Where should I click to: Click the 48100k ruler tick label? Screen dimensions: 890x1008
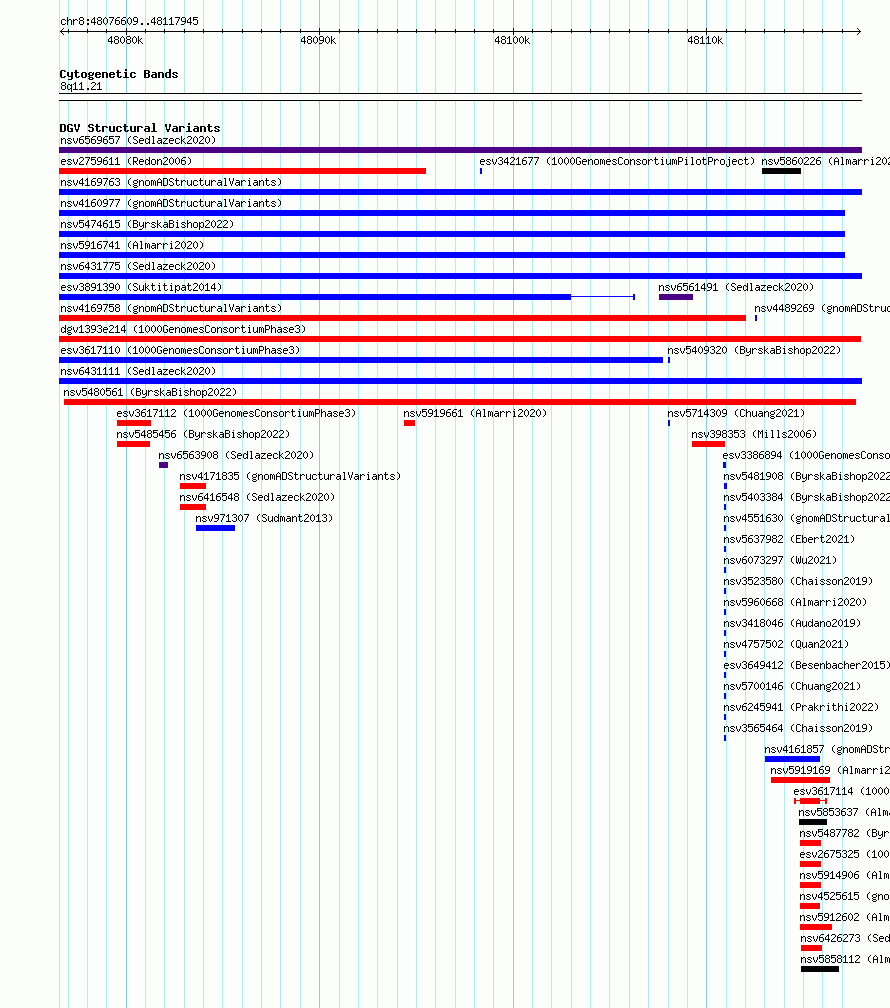click(x=512, y=40)
